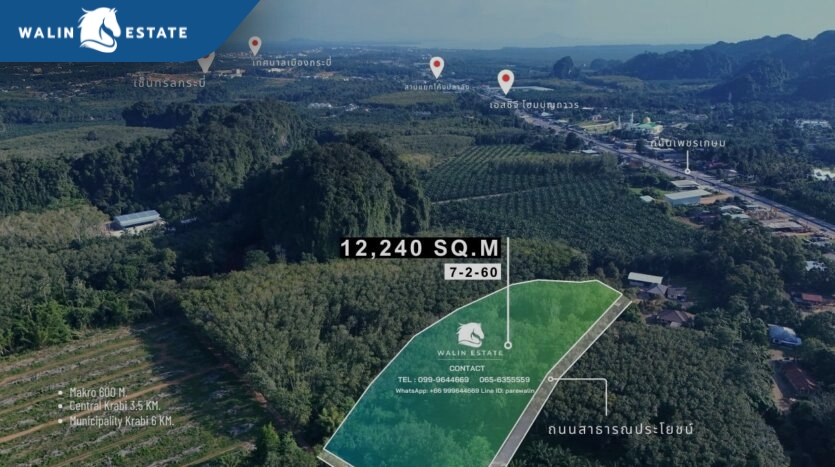Click the Thai public road label text
835x467 pixels.
pyautogui.click(x=620, y=430)
